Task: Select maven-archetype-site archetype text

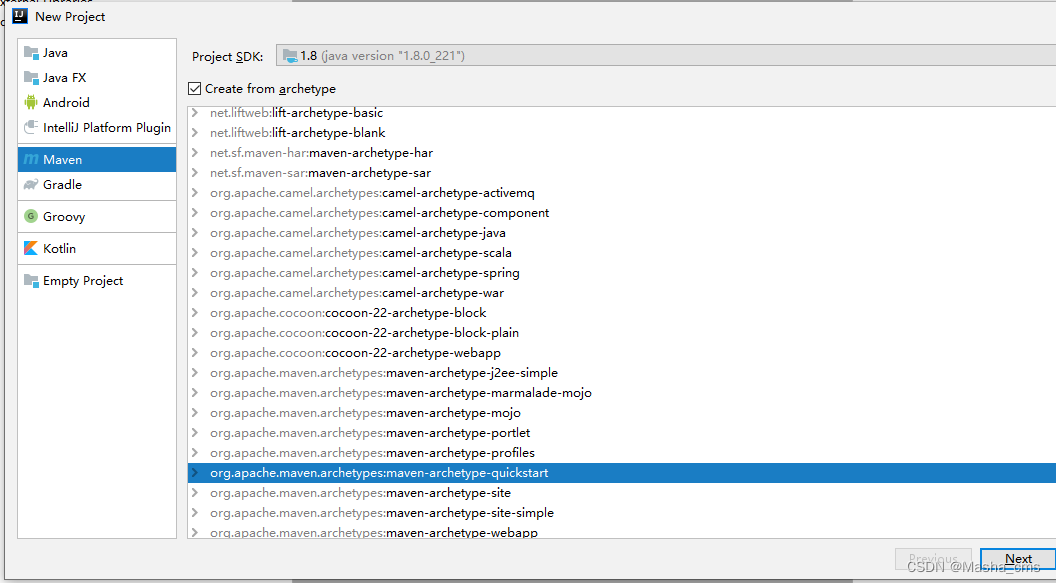Action: coord(360,493)
